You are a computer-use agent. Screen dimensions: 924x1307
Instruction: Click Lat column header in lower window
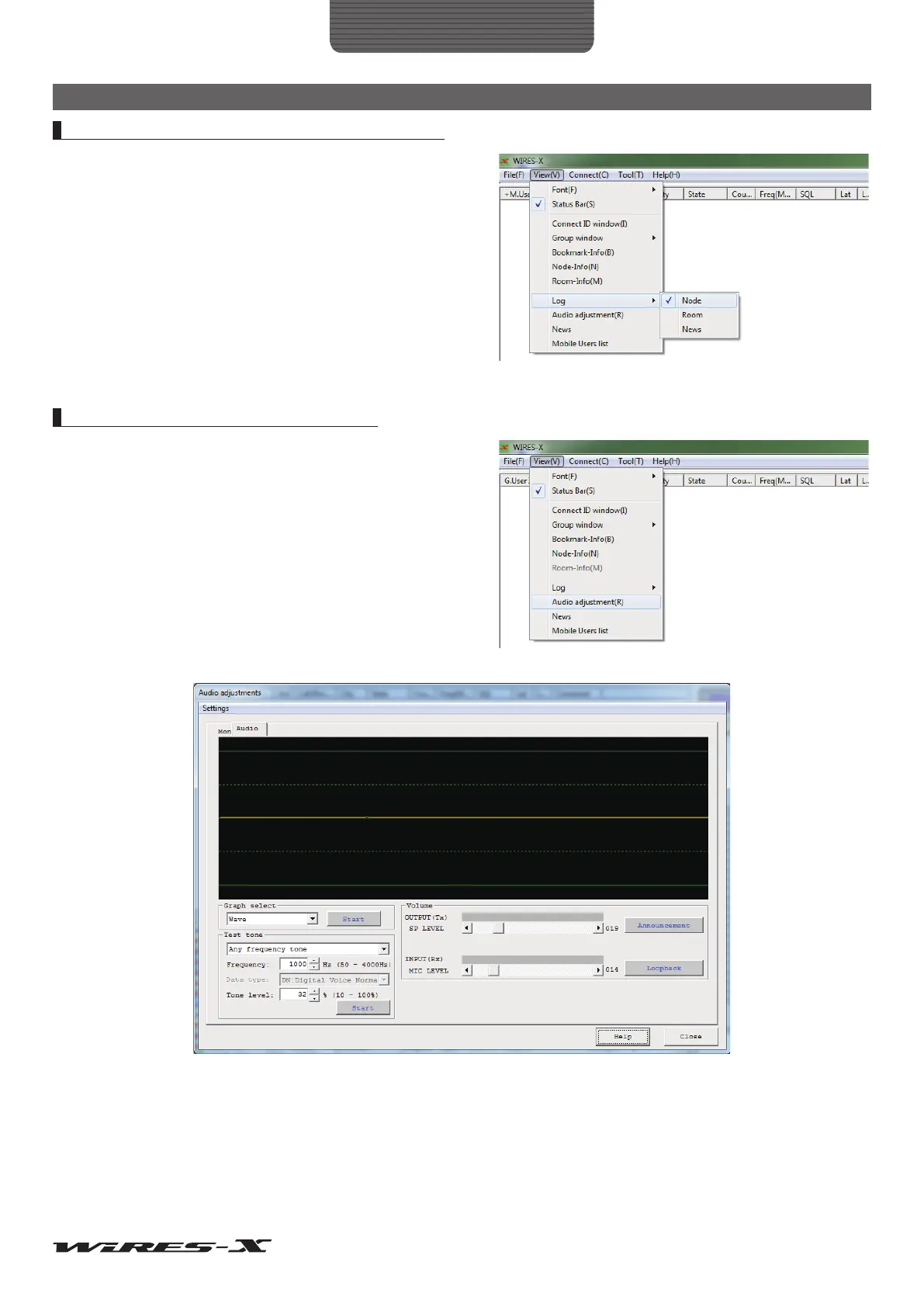pyautogui.click(x=846, y=480)
